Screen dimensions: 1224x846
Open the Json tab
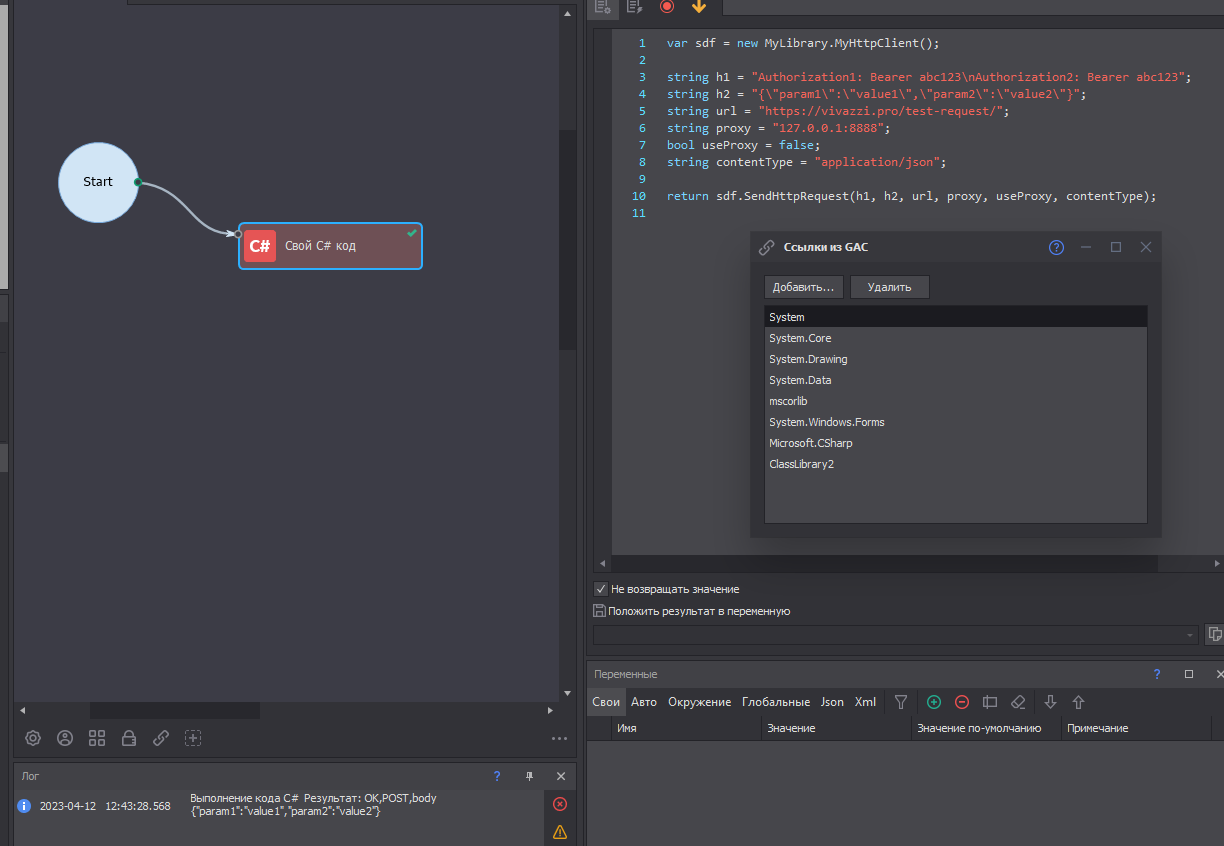point(832,702)
